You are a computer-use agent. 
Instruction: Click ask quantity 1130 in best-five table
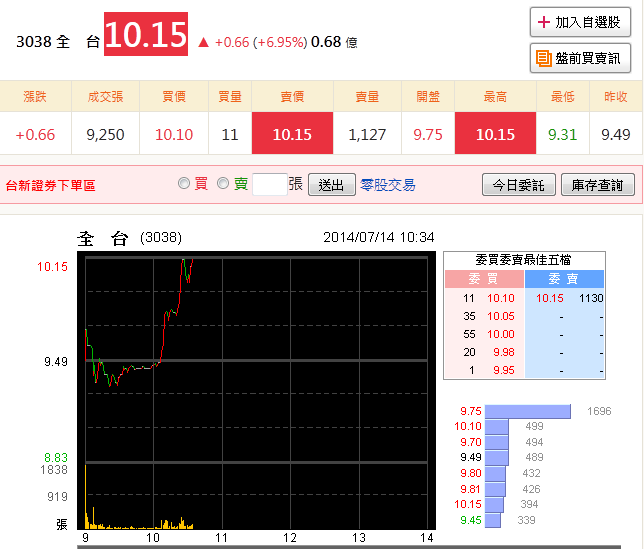point(591,298)
